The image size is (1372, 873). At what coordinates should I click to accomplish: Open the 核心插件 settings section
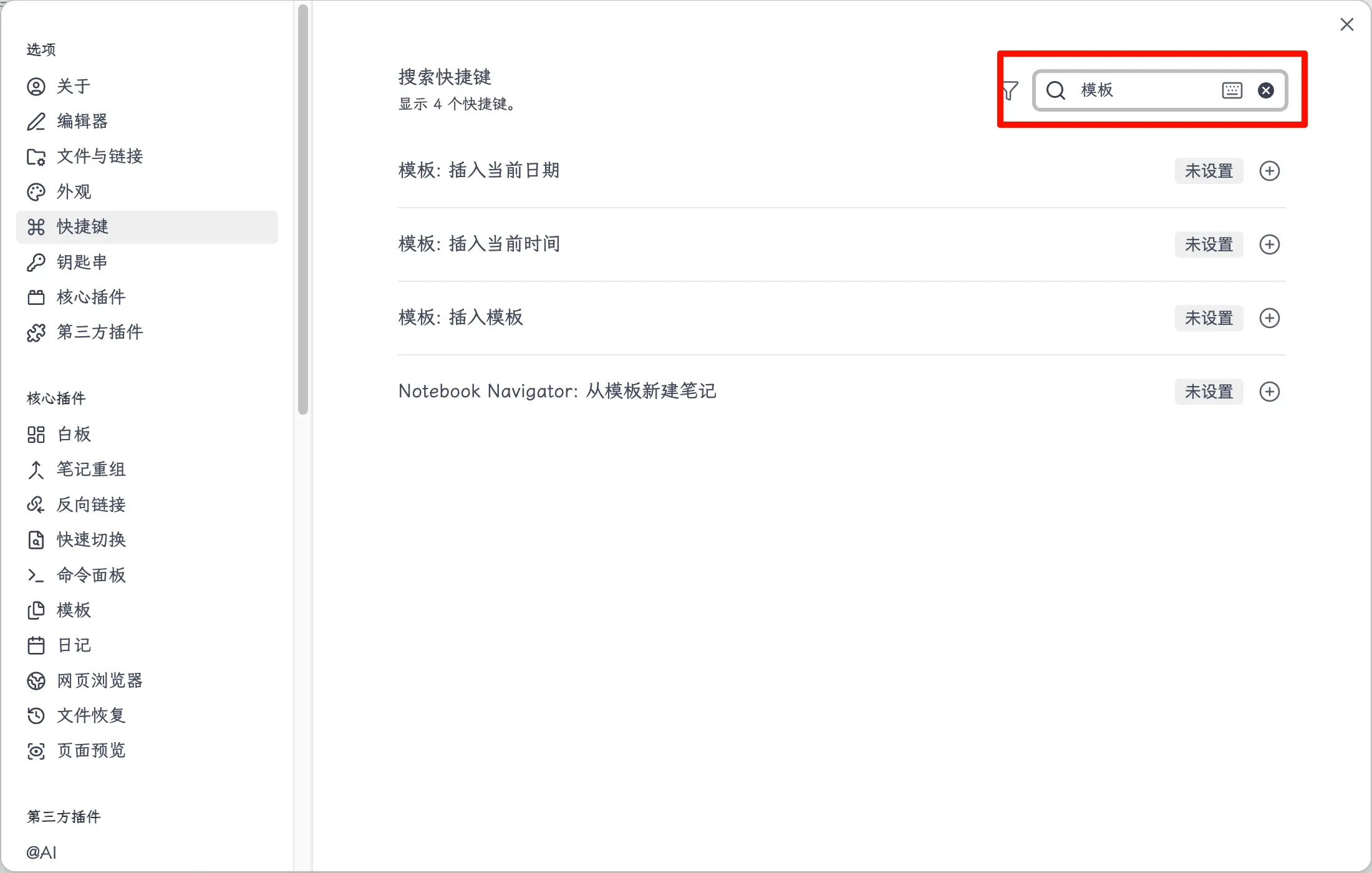[91, 297]
